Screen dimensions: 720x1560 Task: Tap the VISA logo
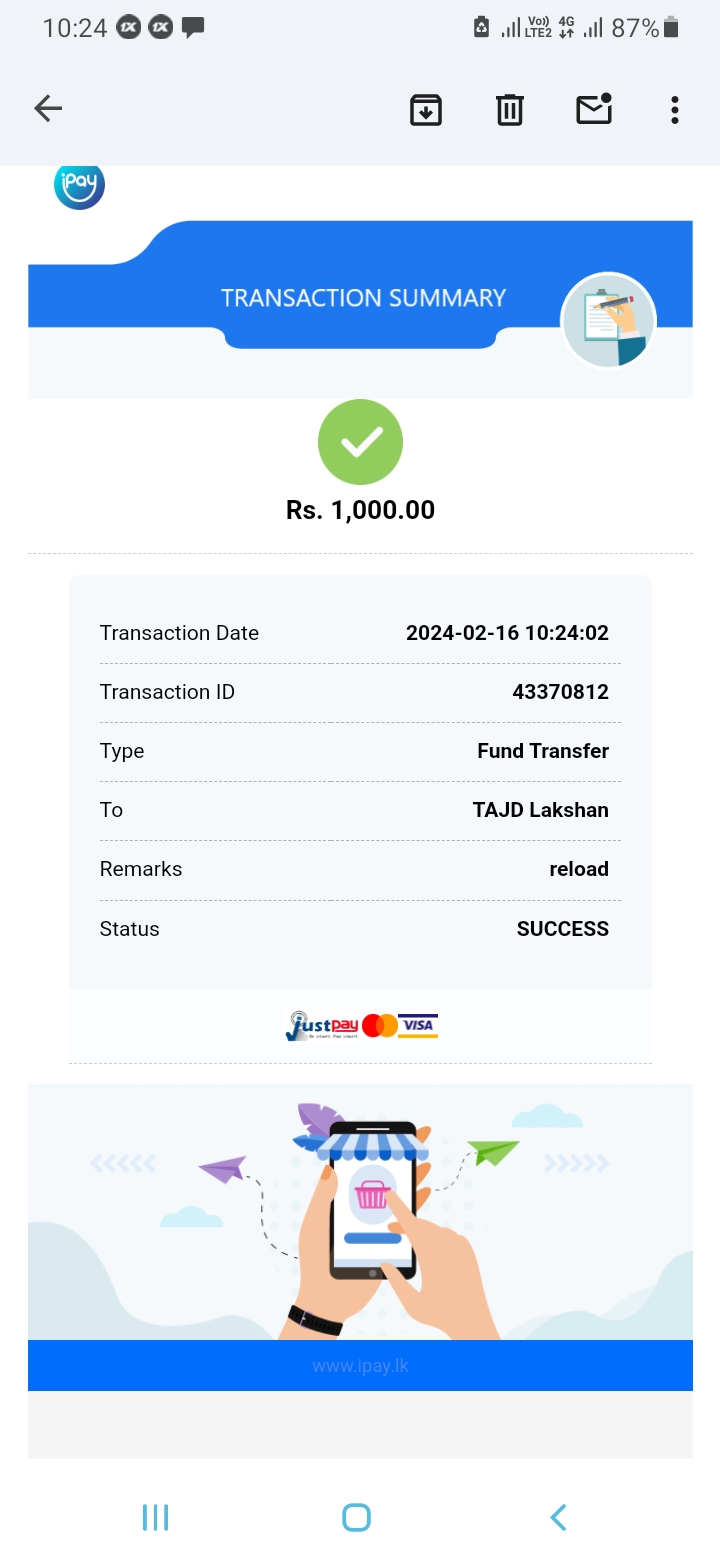418,1026
